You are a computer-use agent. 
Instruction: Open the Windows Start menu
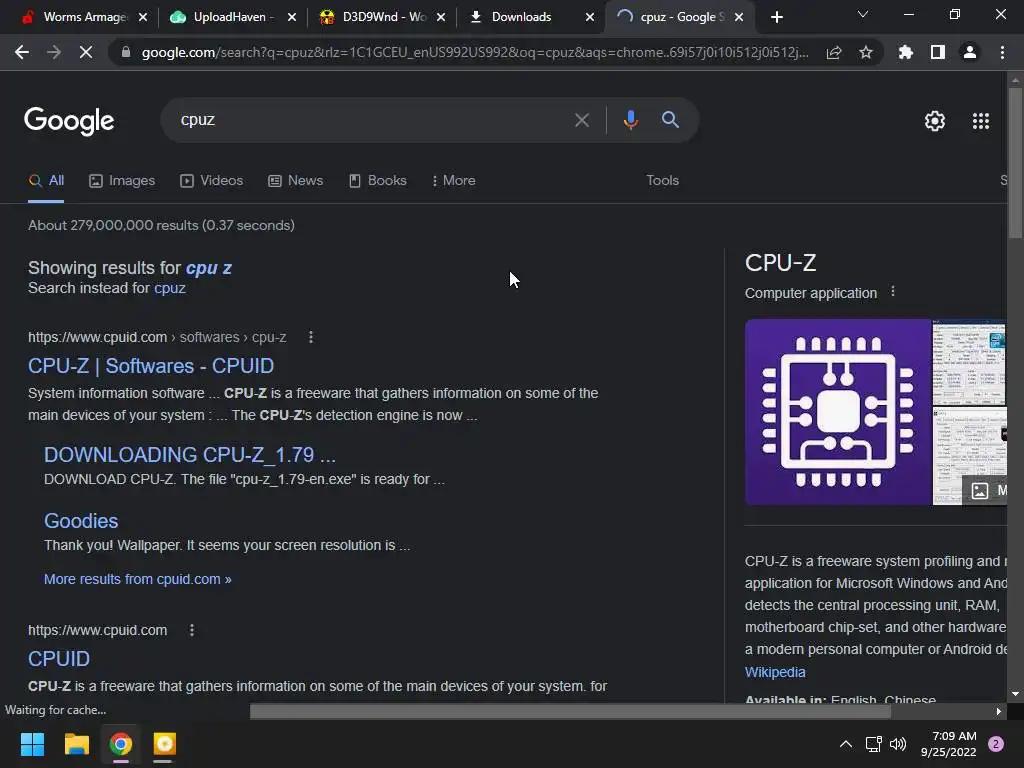click(x=32, y=744)
